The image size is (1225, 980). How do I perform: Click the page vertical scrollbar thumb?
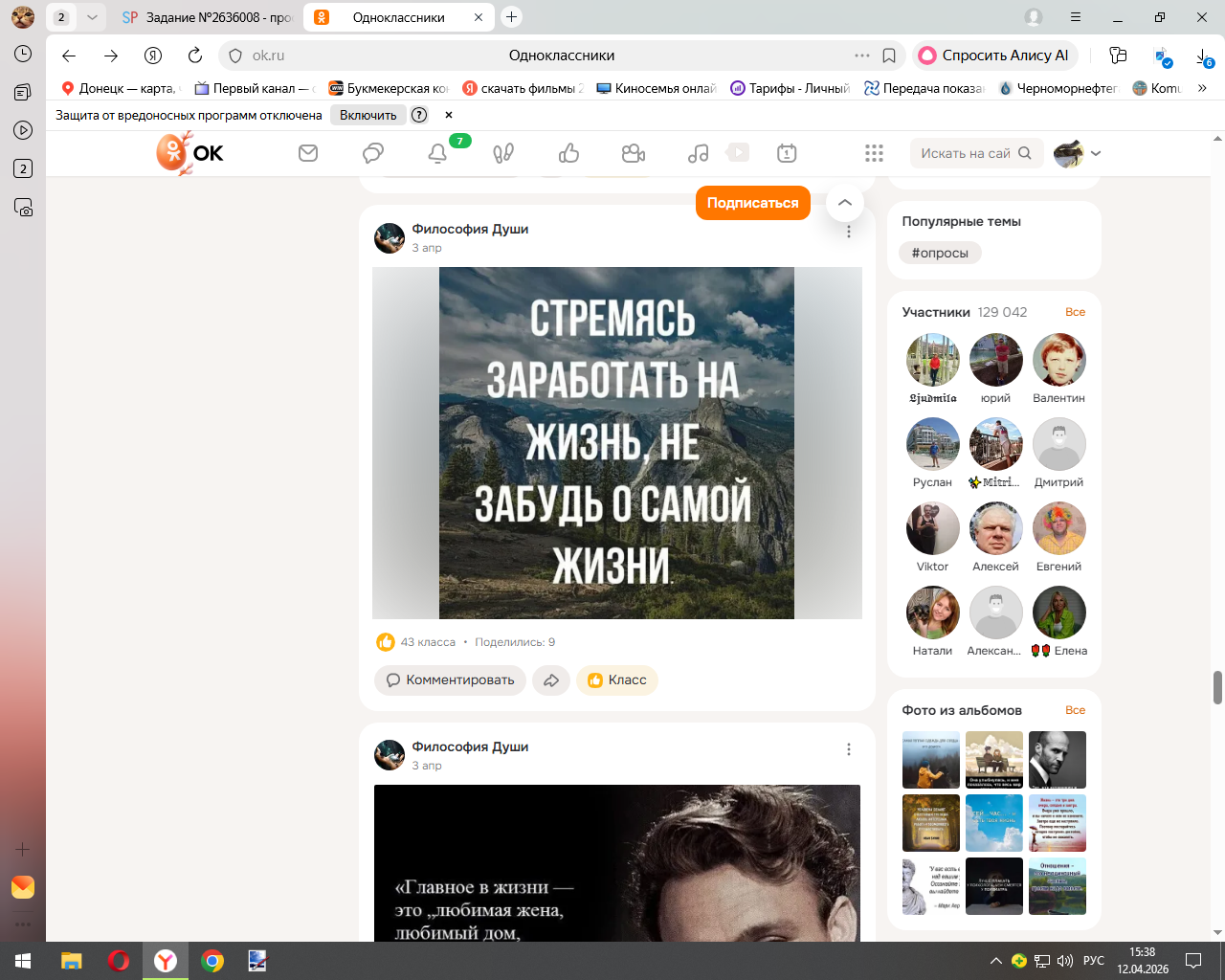point(1217,687)
